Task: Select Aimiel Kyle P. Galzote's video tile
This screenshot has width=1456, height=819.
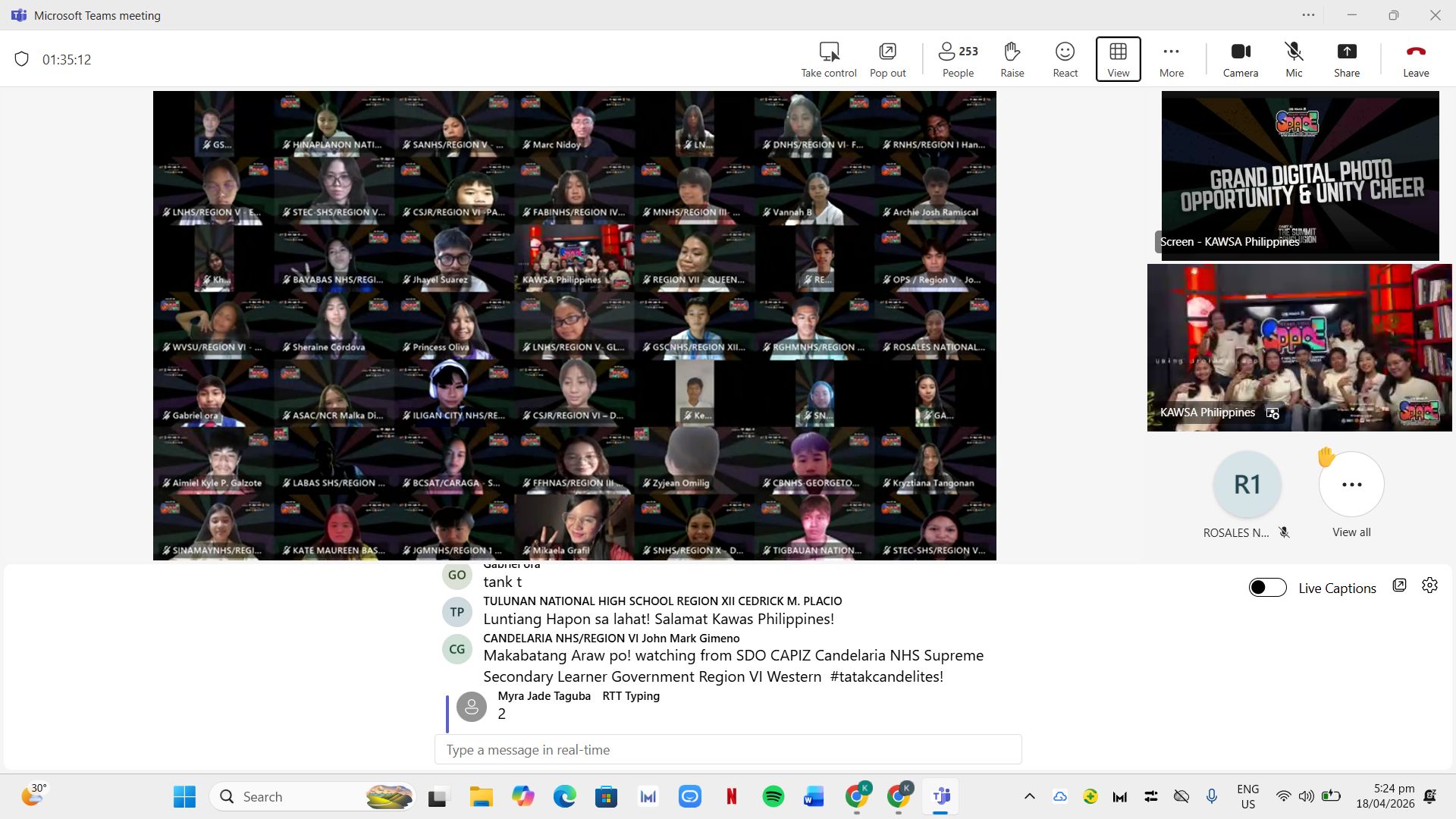Action: (213, 461)
